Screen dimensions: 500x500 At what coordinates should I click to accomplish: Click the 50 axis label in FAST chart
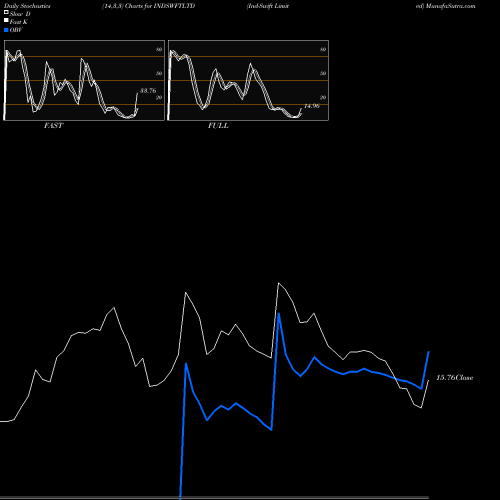159,73
